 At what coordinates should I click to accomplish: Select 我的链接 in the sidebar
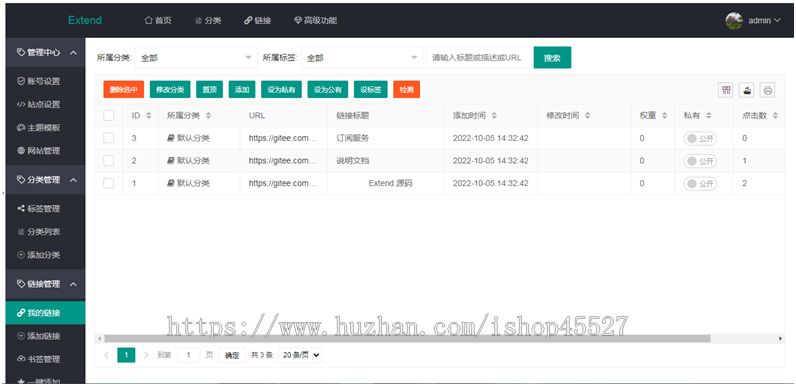pyautogui.click(x=46, y=313)
